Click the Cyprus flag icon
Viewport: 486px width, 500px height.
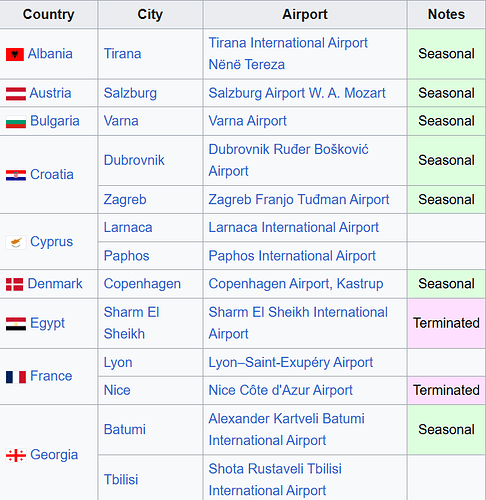coord(16,242)
